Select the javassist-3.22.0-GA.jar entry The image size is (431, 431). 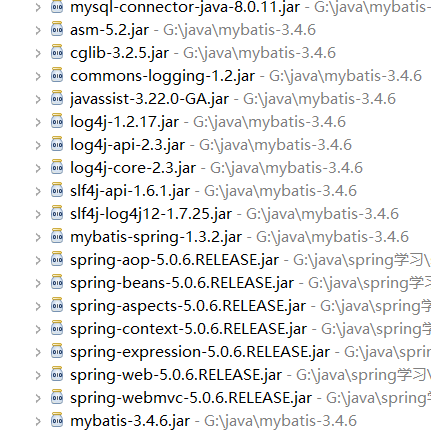[149, 99]
